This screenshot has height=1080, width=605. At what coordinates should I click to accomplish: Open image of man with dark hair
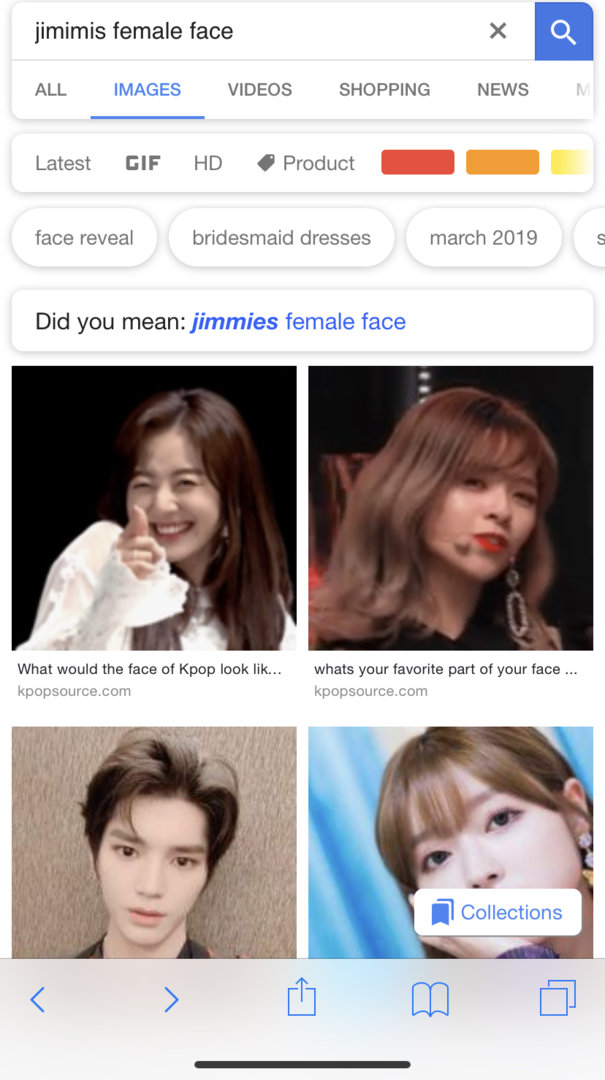click(154, 842)
